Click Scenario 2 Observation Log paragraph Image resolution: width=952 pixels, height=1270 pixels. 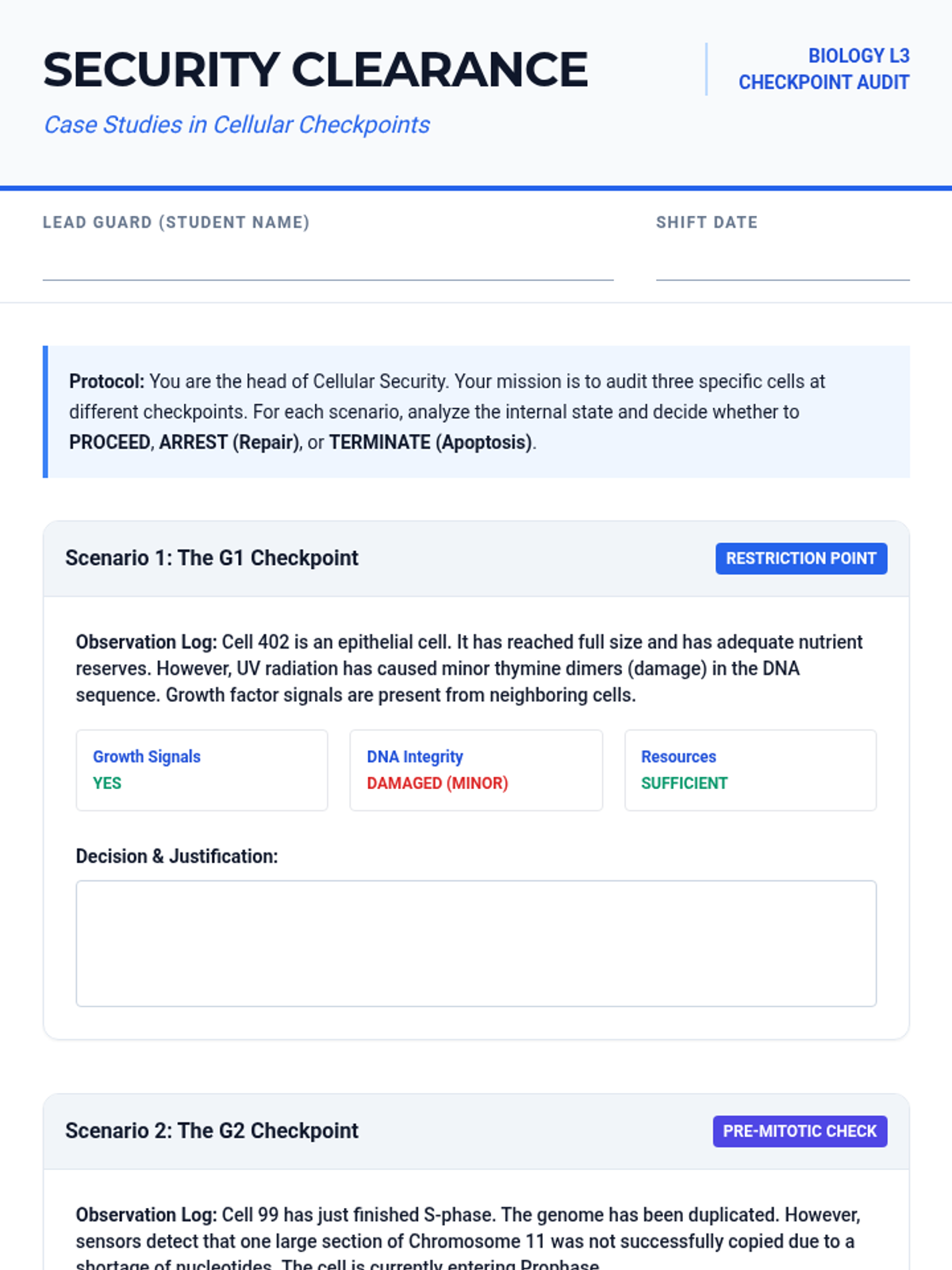pos(468,1240)
